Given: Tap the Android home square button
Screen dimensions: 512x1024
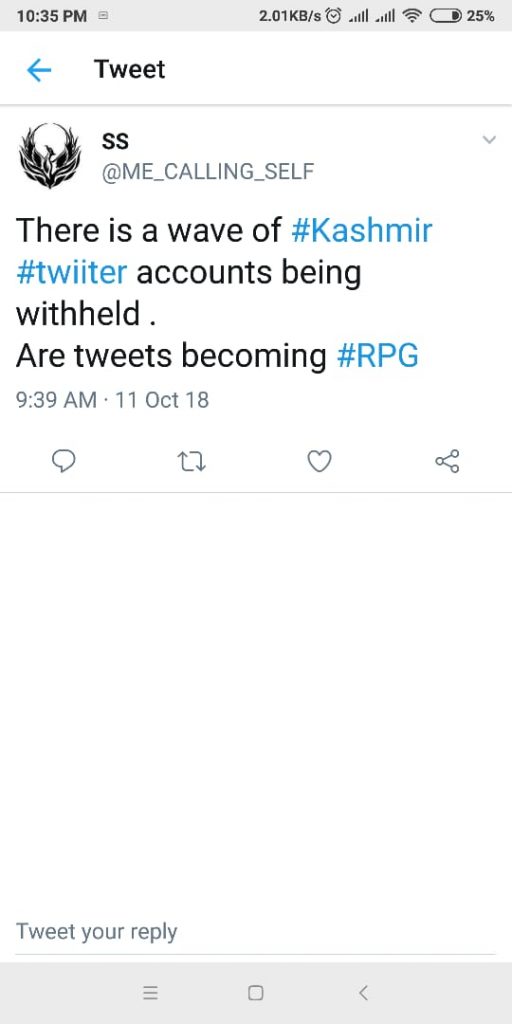Looking at the screenshot, I should tap(256, 993).
